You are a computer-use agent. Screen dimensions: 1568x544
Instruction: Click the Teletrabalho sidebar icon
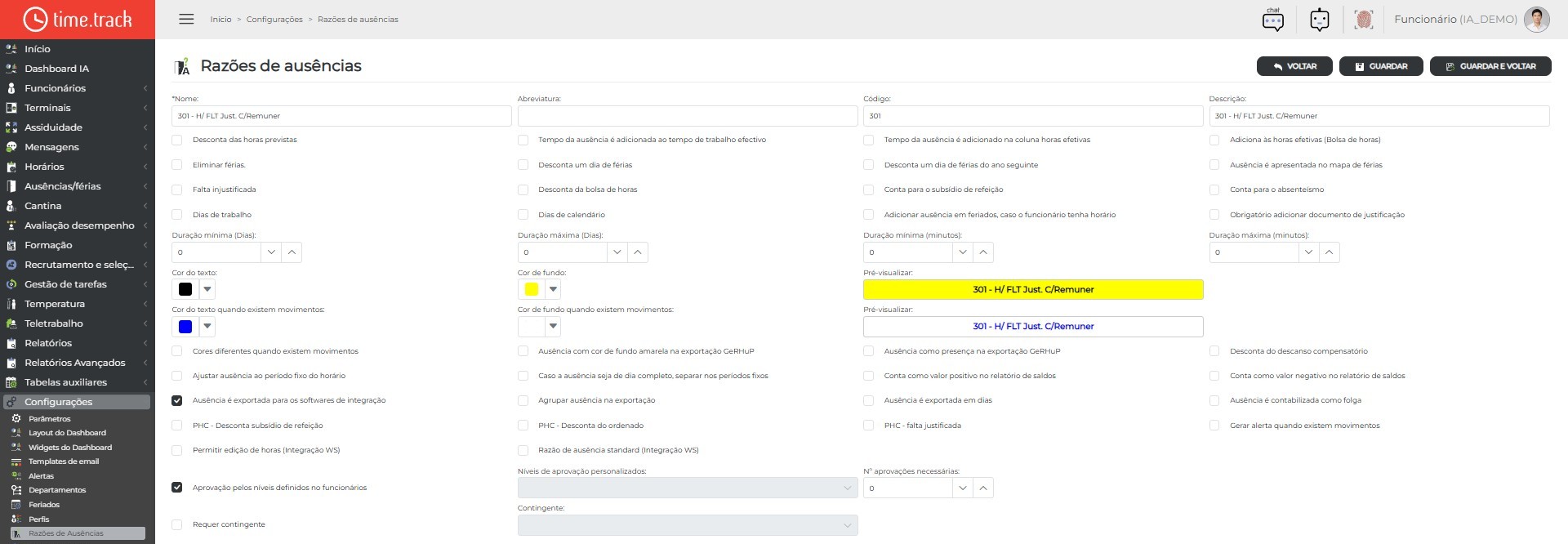(x=11, y=323)
